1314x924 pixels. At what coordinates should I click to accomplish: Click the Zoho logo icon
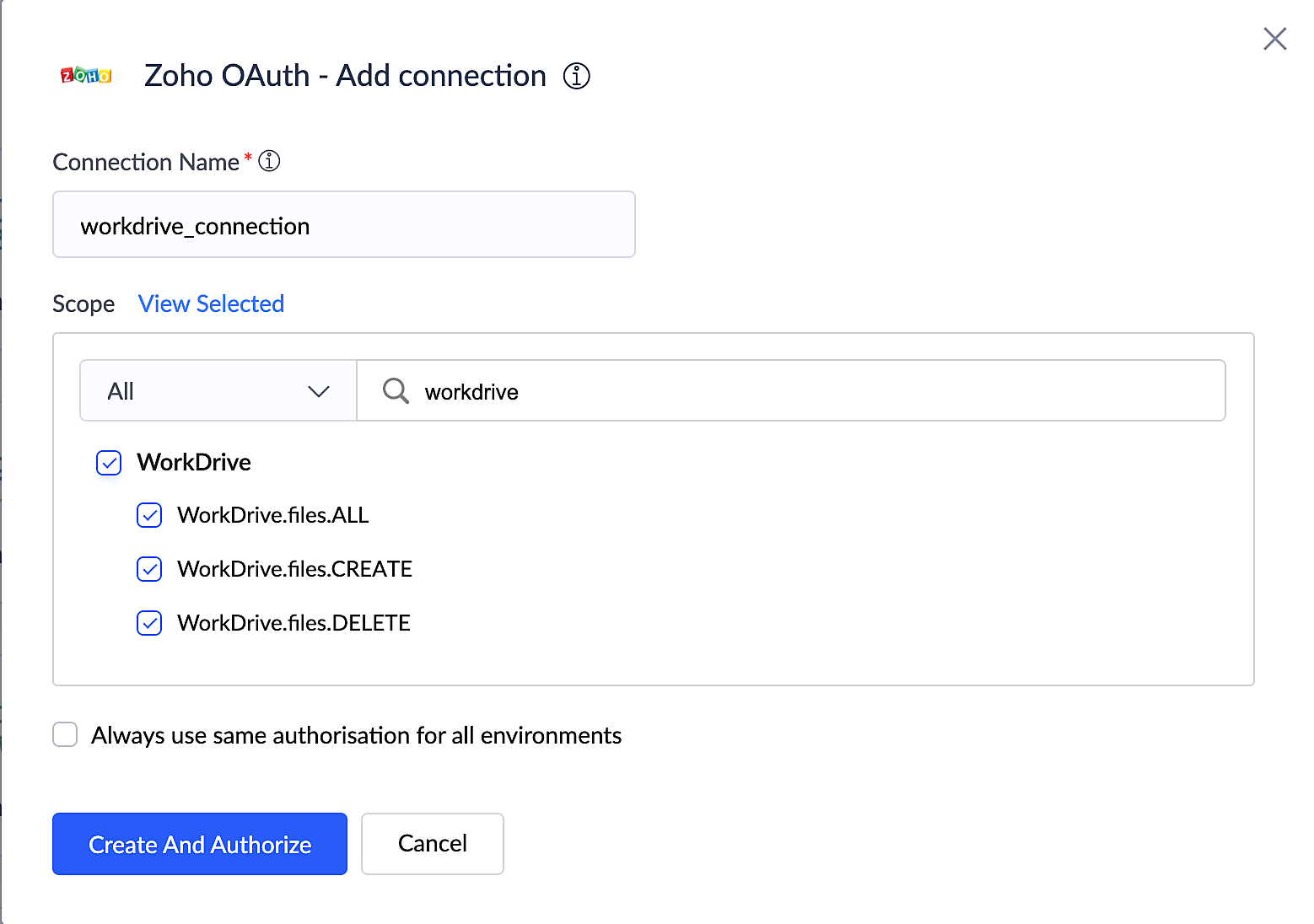point(86,76)
